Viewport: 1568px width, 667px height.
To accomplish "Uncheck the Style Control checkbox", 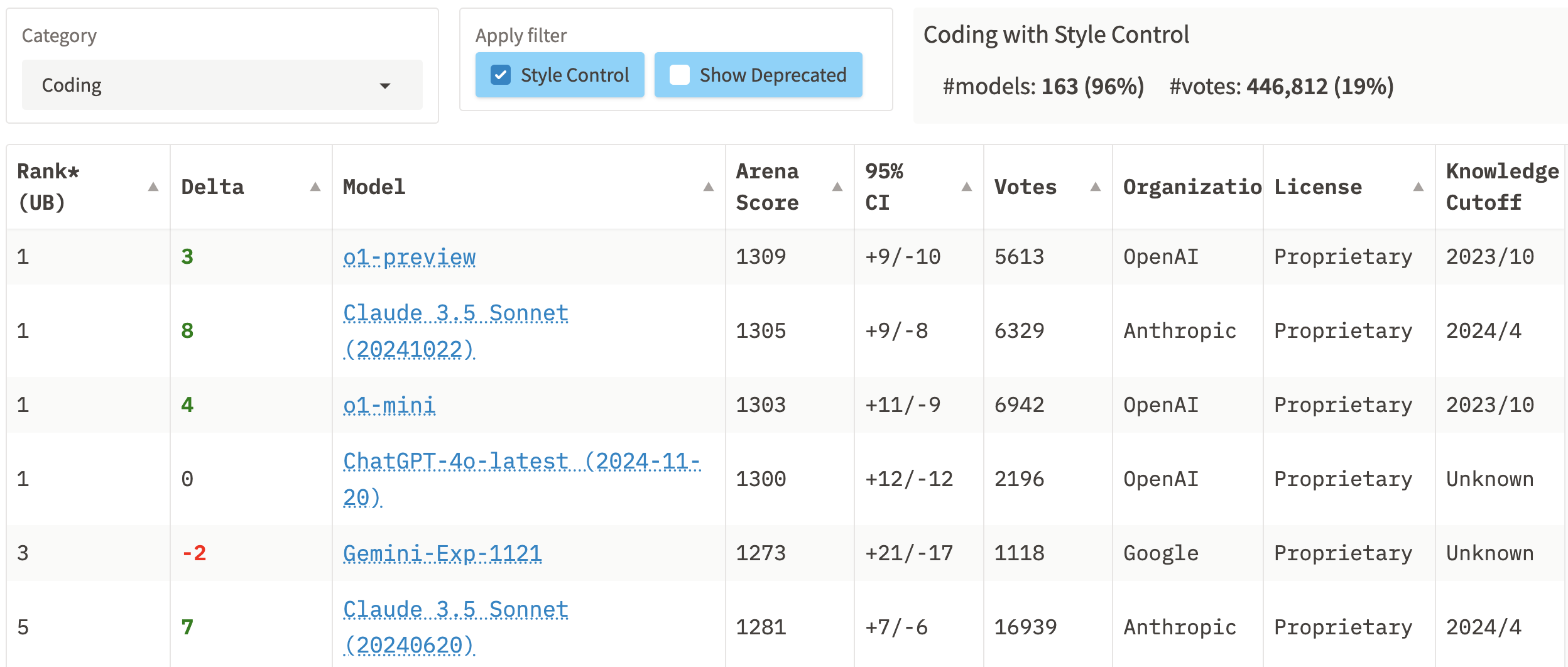I will pyautogui.click(x=501, y=75).
